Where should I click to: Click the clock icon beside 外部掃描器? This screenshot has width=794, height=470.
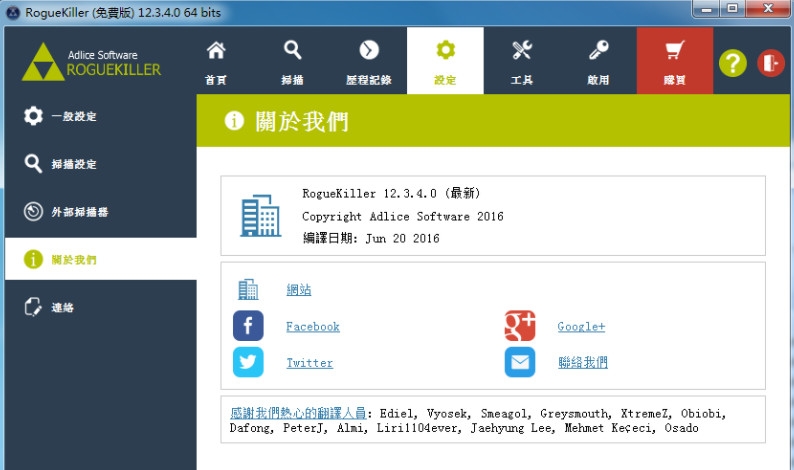point(33,211)
